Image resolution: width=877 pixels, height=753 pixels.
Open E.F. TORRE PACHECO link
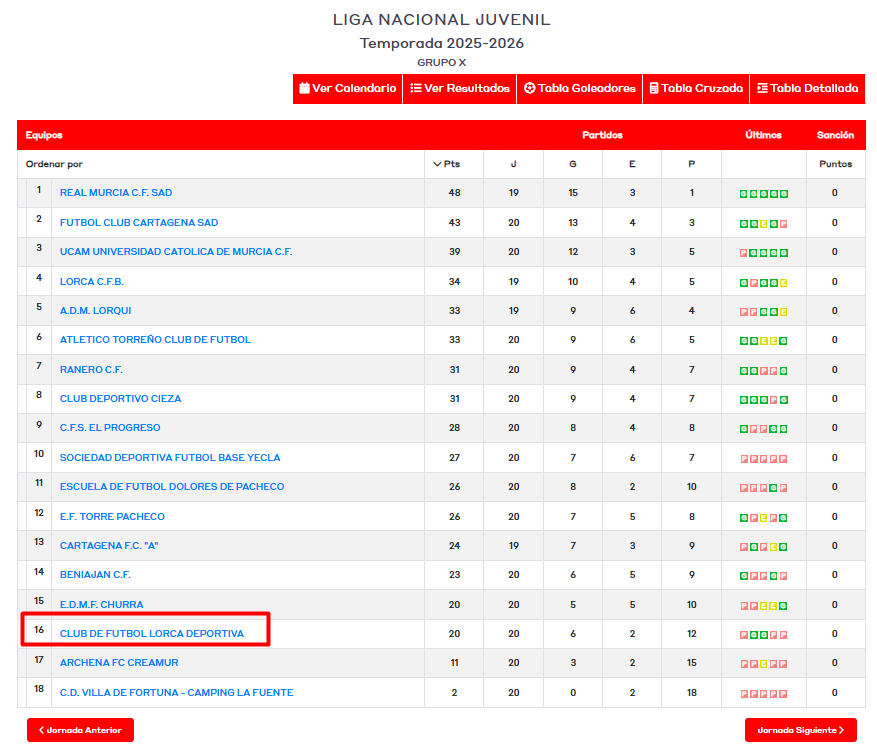pos(112,517)
